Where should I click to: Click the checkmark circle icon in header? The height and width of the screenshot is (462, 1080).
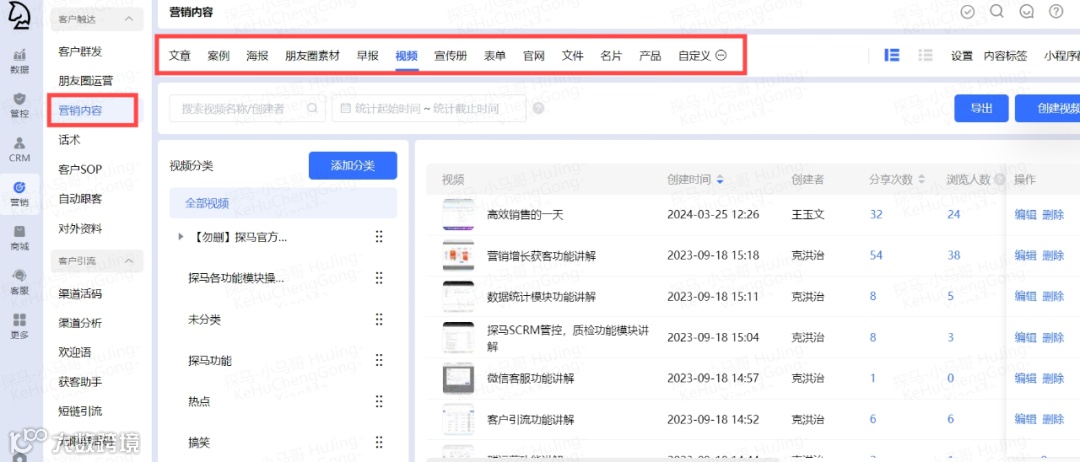[968, 12]
